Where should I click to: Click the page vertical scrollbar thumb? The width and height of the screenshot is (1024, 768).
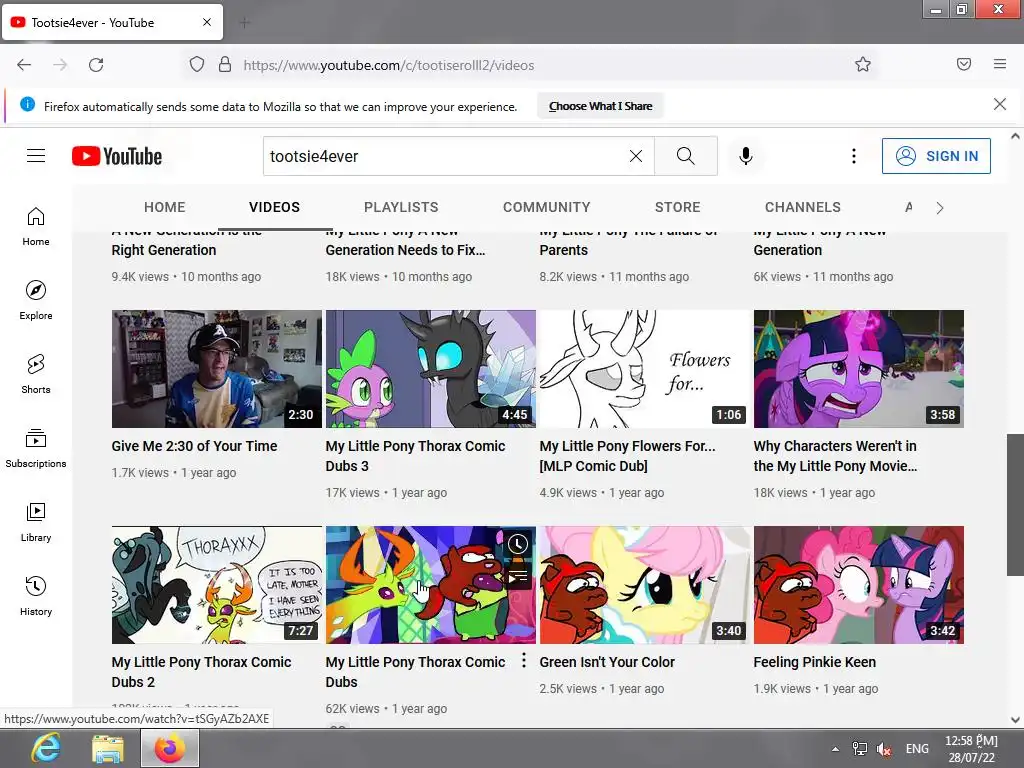click(x=1015, y=504)
